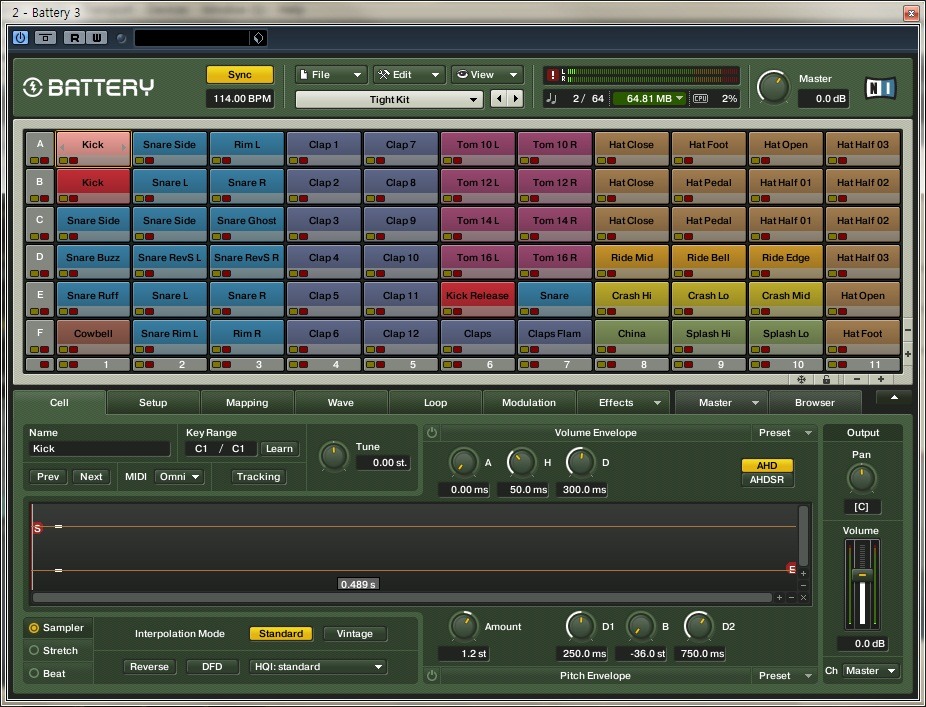
Task: Add a row with the side plus button
Action: coord(908,354)
